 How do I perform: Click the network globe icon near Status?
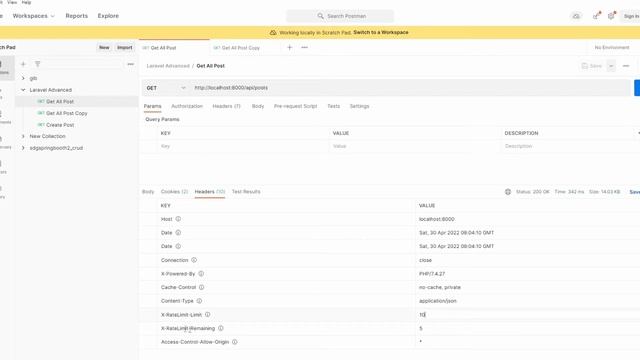[x=508, y=191]
